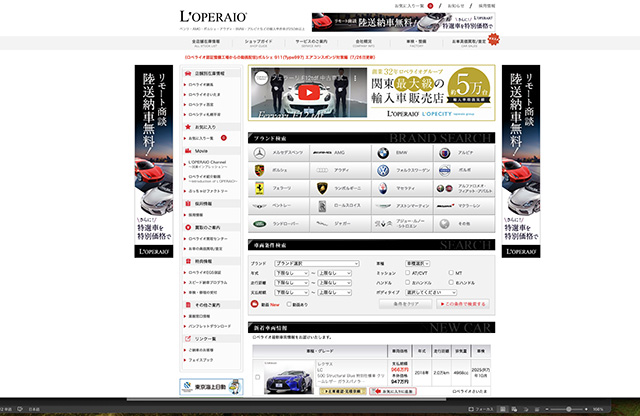Select the AMG brand tile
This screenshot has width=640, height=416.
point(340,153)
